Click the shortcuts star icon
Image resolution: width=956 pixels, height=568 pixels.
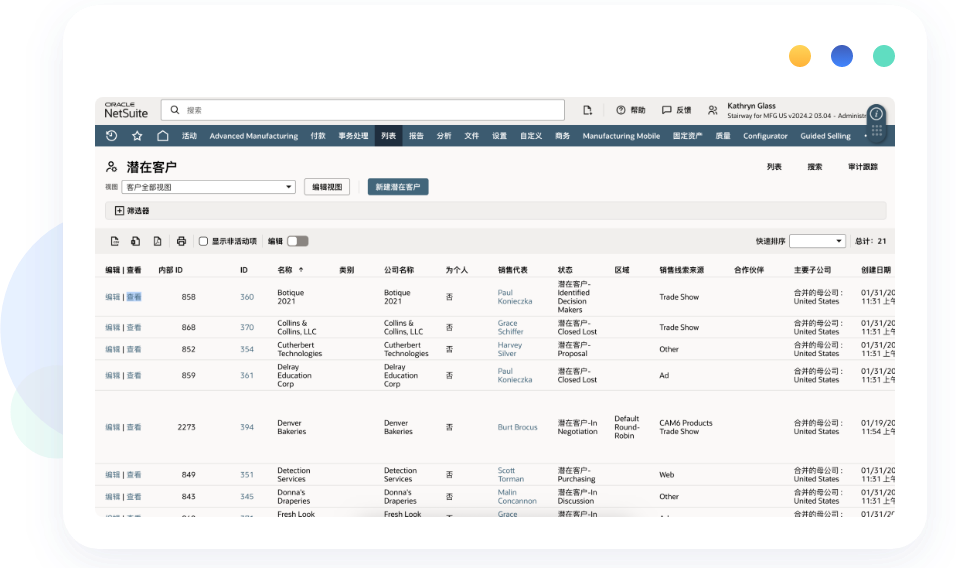(x=137, y=136)
